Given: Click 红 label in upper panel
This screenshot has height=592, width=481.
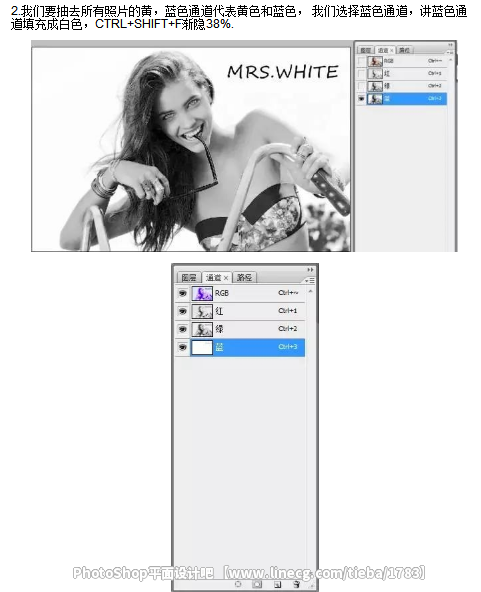Looking at the screenshot, I should tap(387, 73).
